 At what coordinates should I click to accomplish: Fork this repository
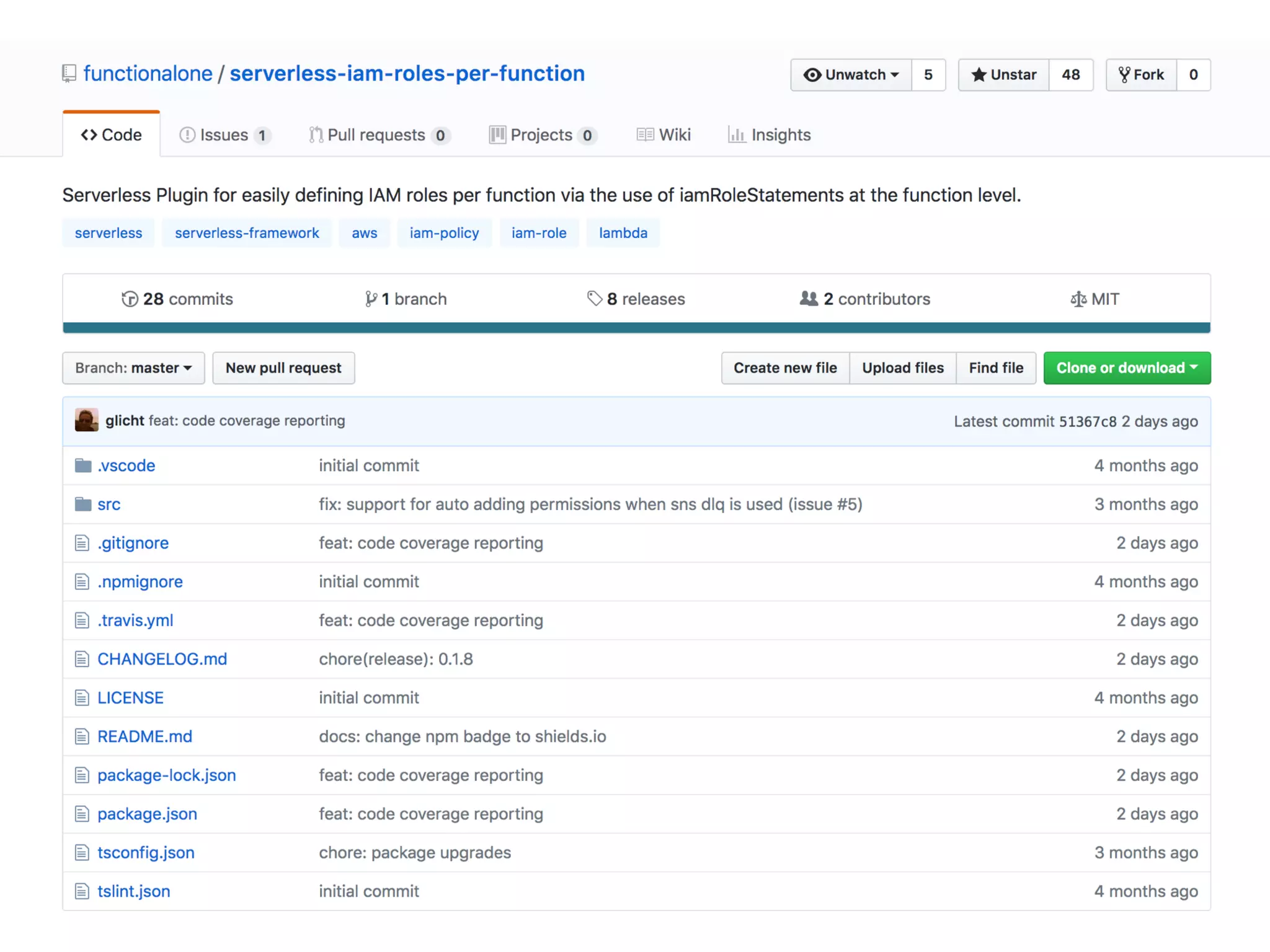coord(1141,75)
